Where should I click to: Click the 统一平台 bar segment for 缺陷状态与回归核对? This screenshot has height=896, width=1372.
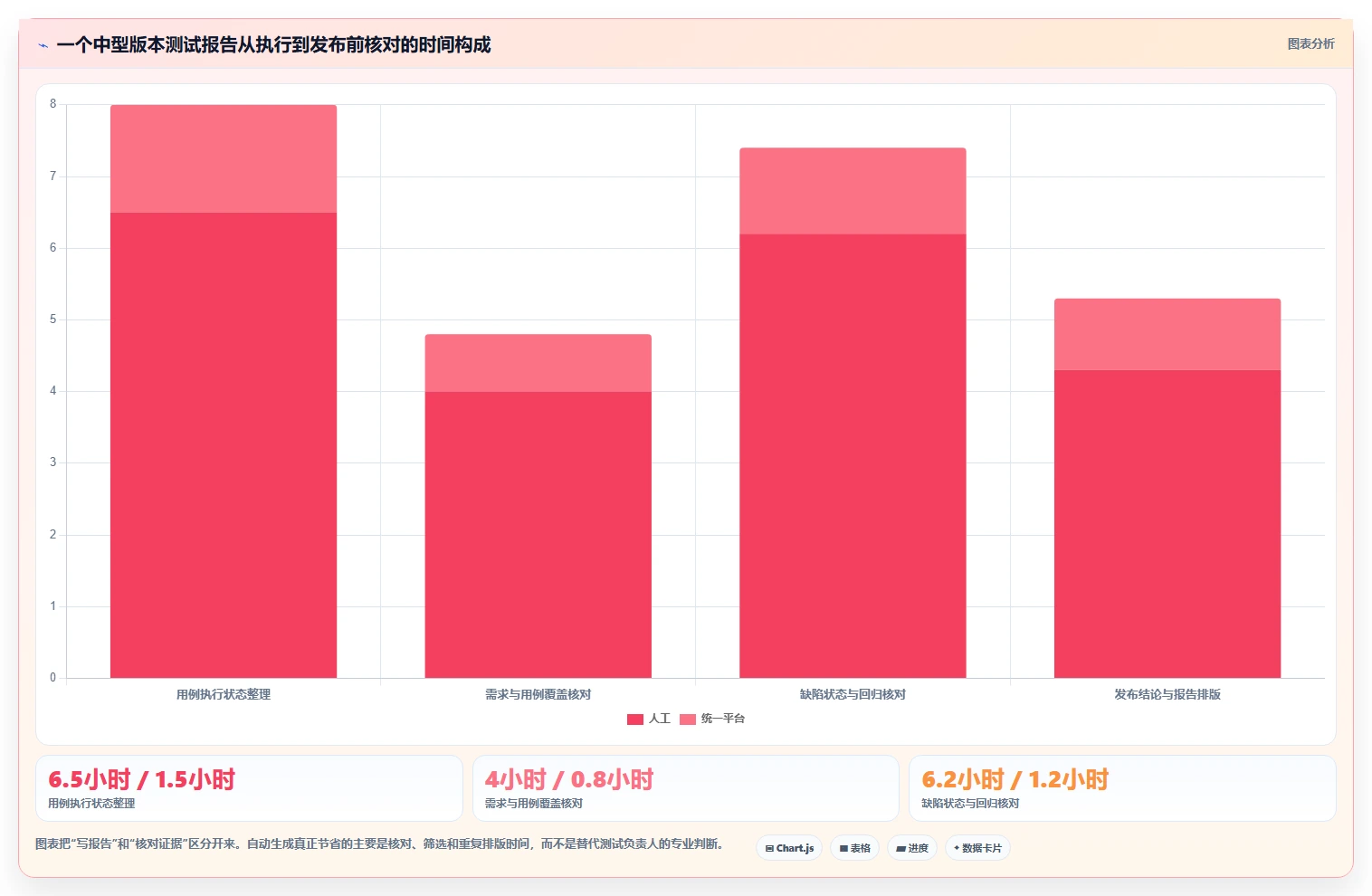coord(853,191)
